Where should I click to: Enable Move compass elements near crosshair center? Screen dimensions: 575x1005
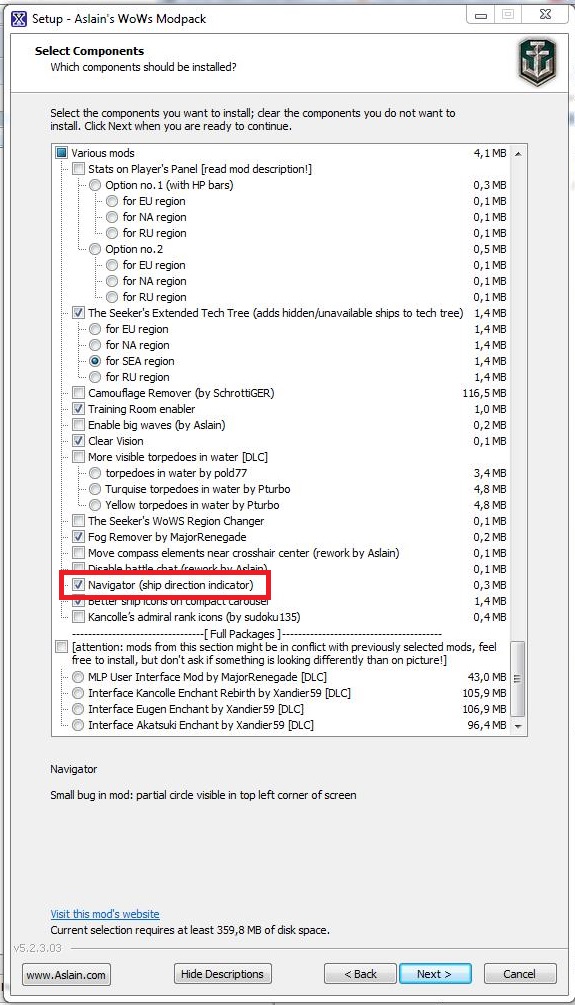pyautogui.click(x=78, y=554)
